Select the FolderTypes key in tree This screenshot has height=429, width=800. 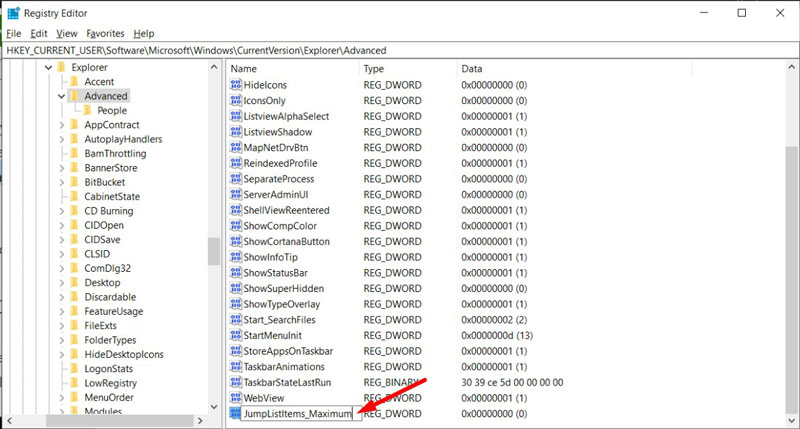pyautogui.click(x=110, y=340)
